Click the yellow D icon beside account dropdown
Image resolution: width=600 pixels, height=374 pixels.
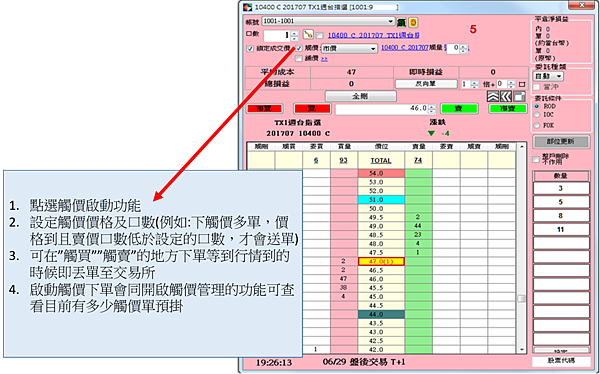coord(413,22)
